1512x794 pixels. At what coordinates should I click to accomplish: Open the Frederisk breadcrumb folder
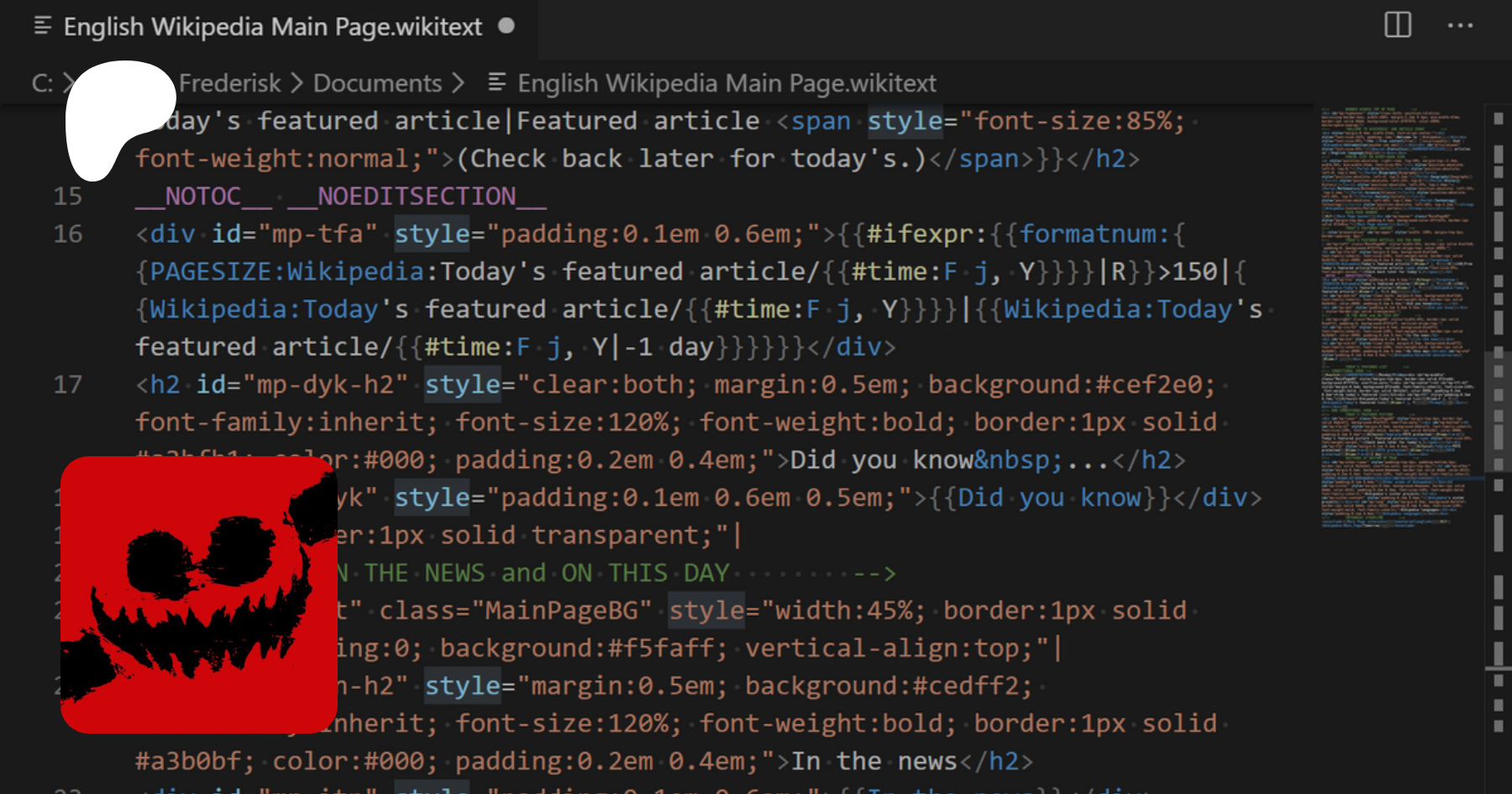pyautogui.click(x=229, y=83)
